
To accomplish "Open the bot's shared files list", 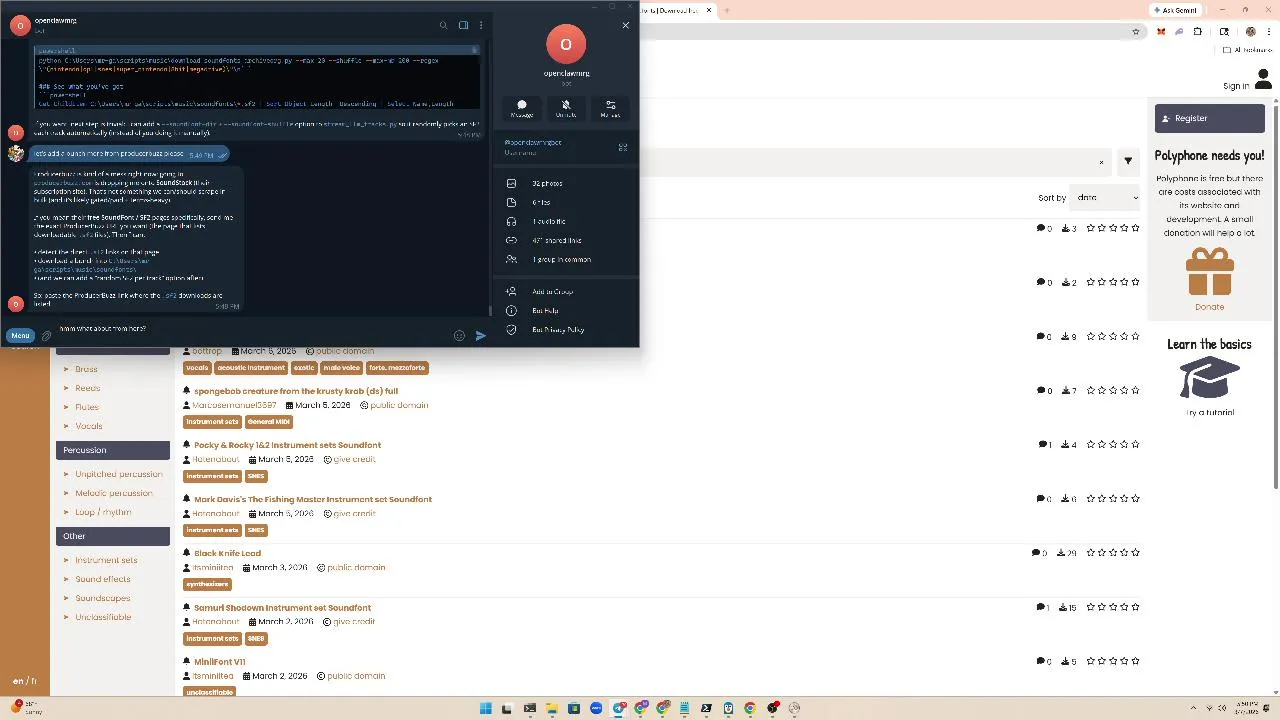I will (566, 203).
